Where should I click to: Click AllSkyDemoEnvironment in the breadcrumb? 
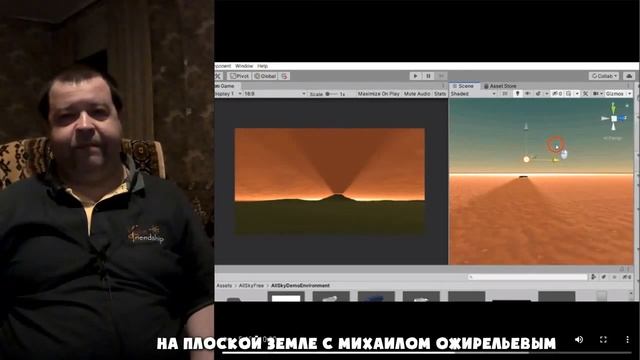pyautogui.click(x=300, y=286)
